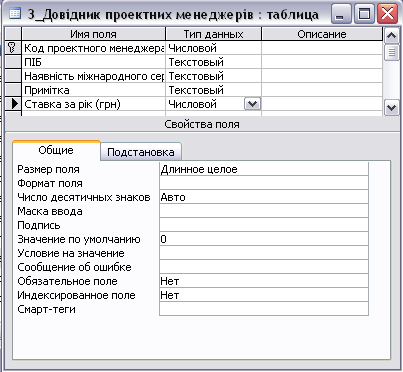Viewport: 403px width, 372px height.
Task: Click the Текстовый type of Наявність row
Action: 213,76
